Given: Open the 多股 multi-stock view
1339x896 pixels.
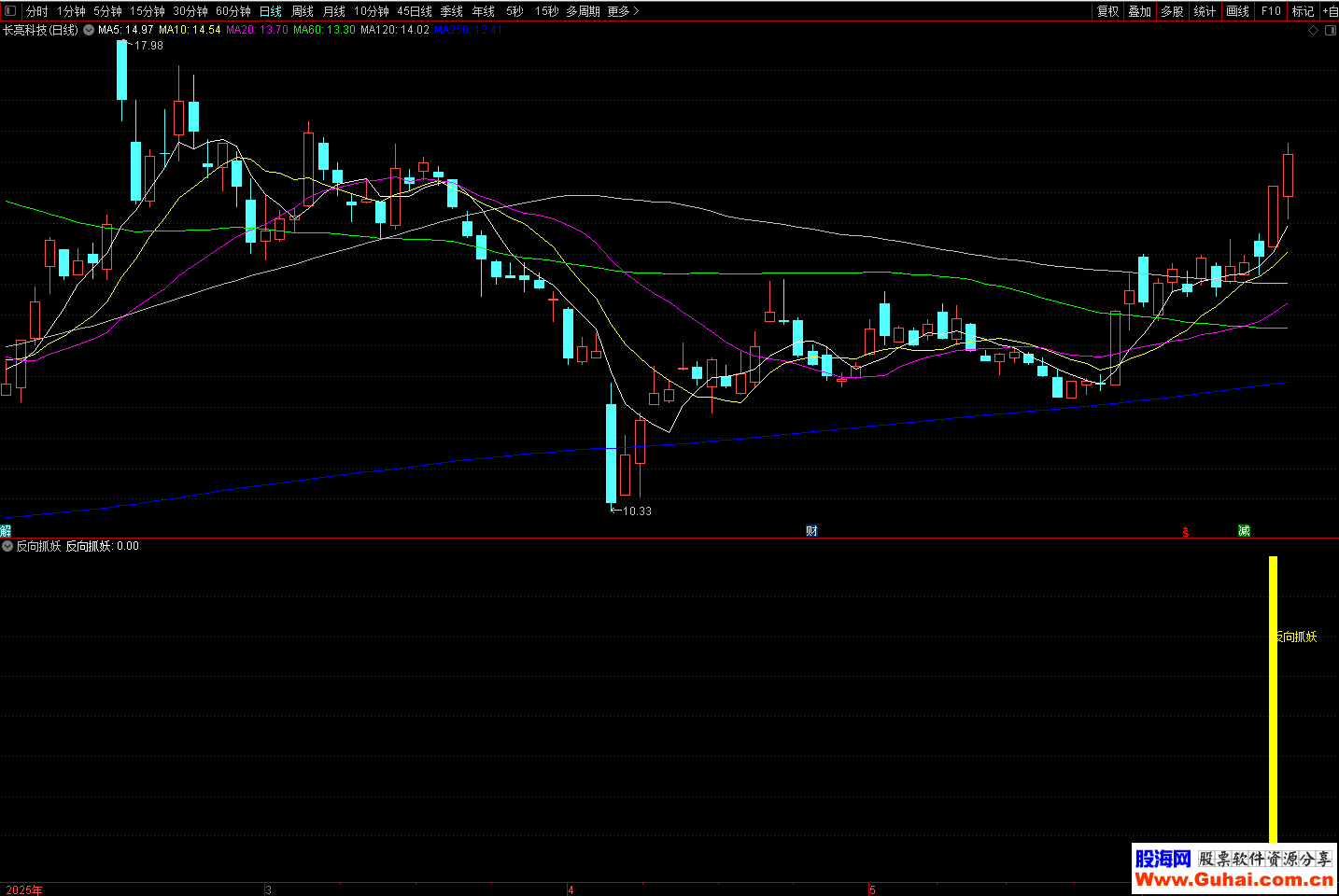Looking at the screenshot, I should click(1173, 11).
